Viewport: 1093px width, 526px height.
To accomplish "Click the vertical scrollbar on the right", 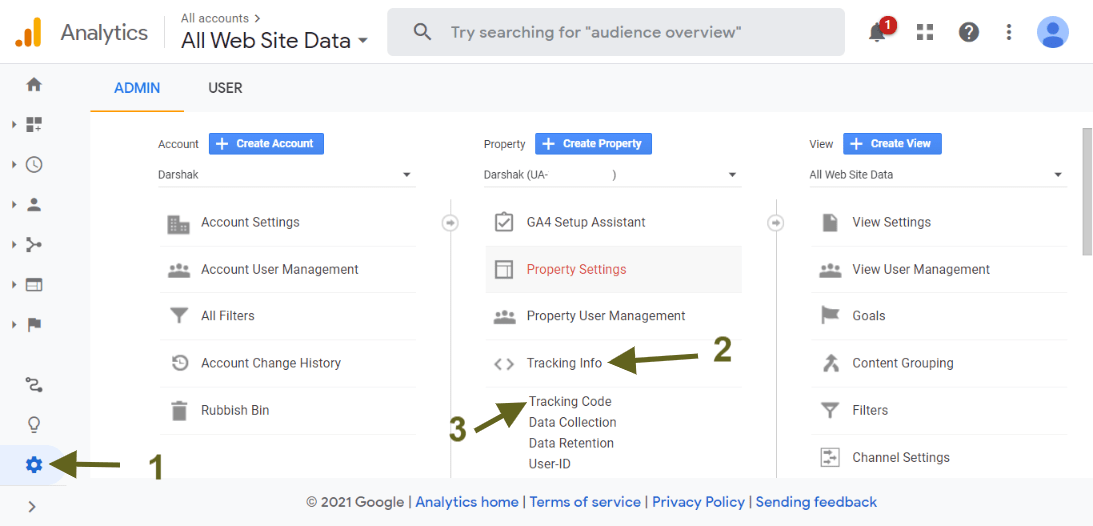I will [1087, 192].
